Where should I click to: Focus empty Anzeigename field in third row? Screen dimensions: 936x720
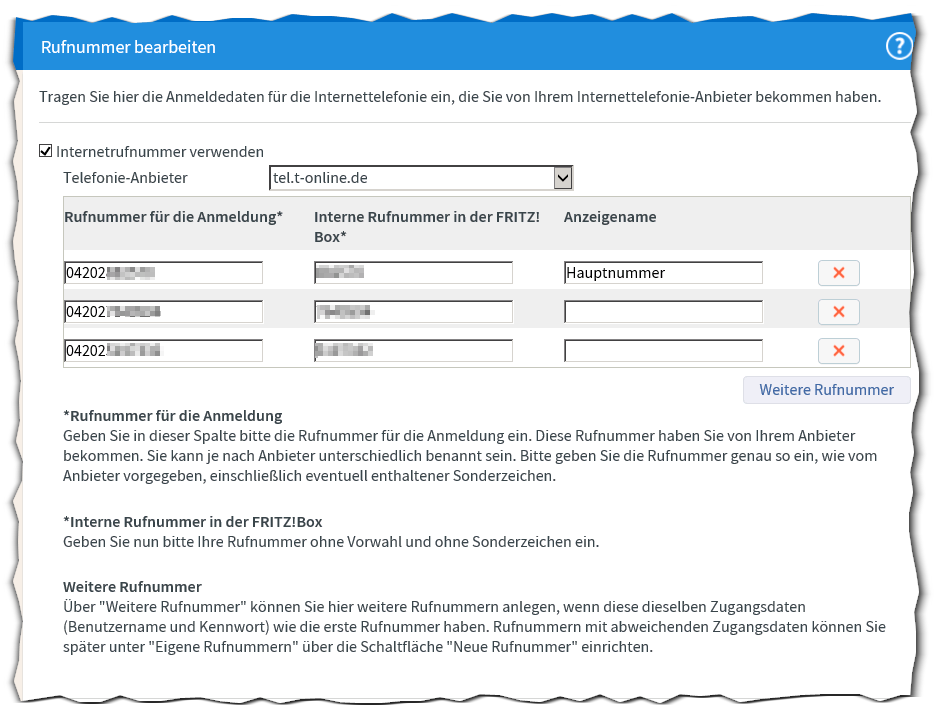pos(663,351)
